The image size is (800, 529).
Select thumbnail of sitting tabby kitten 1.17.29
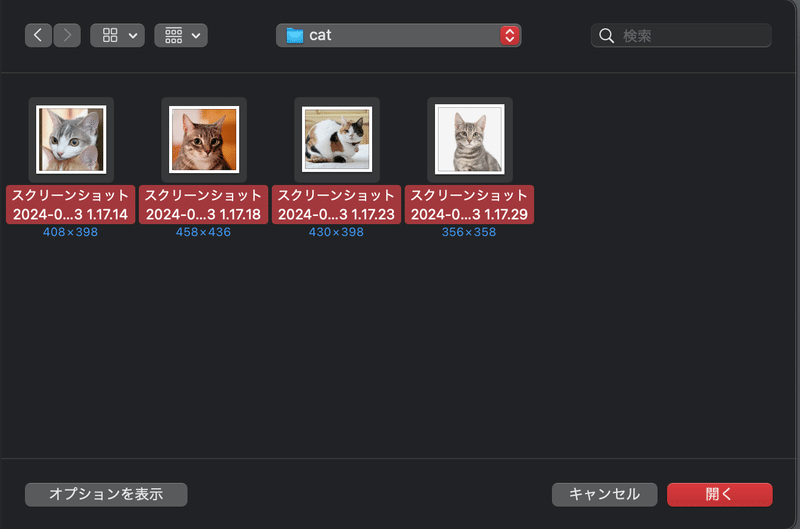(470, 139)
